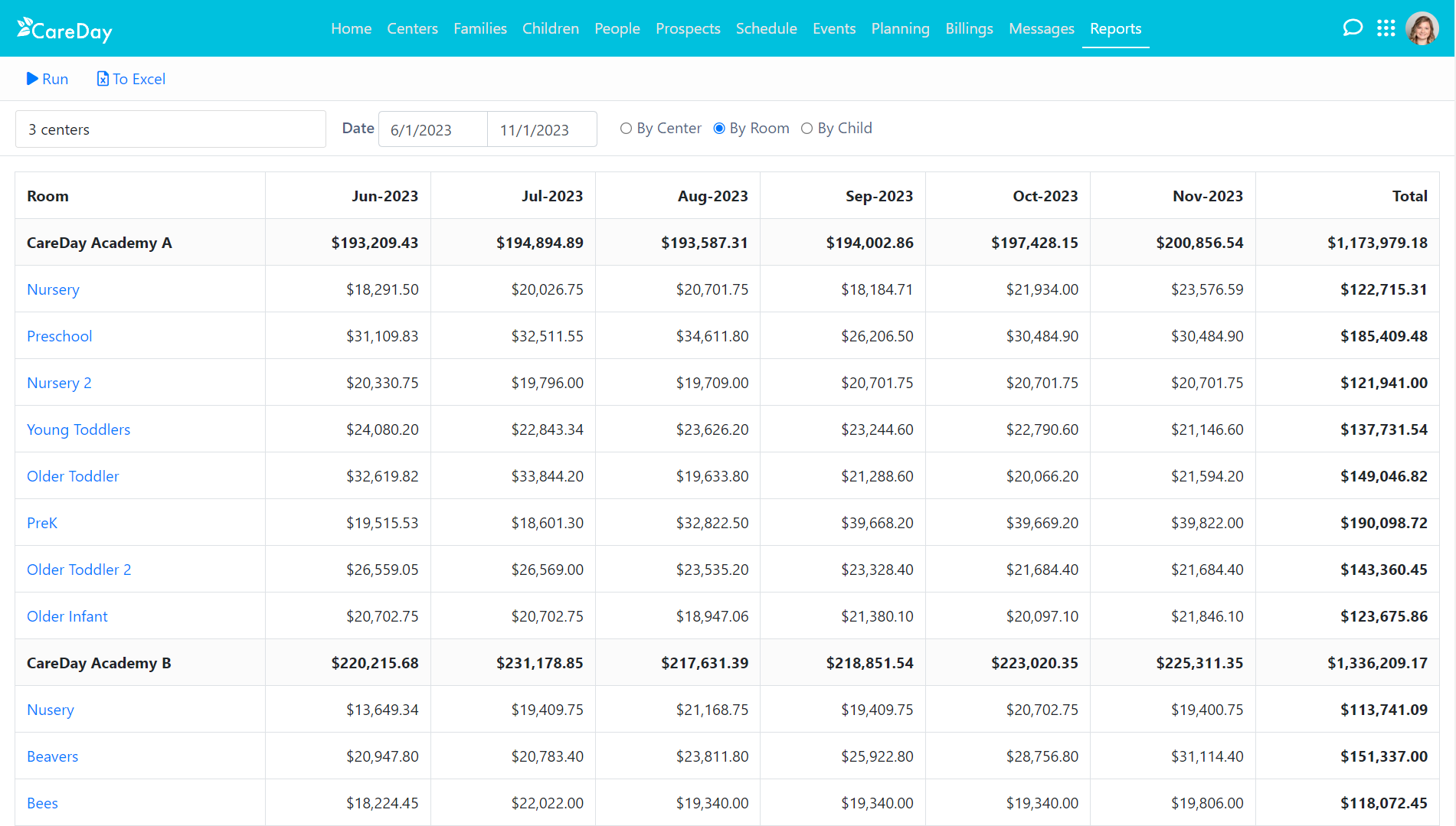Screen dimensions: 1456x826
Task: Click the Preschool room link
Action: coord(59,336)
